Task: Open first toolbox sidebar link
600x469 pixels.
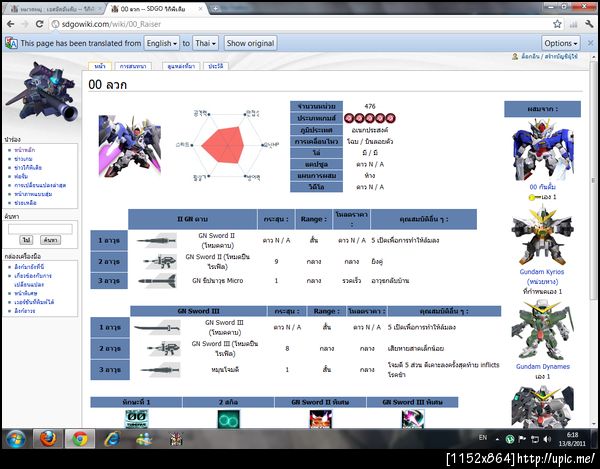Action: pyautogui.click(x=29, y=267)
